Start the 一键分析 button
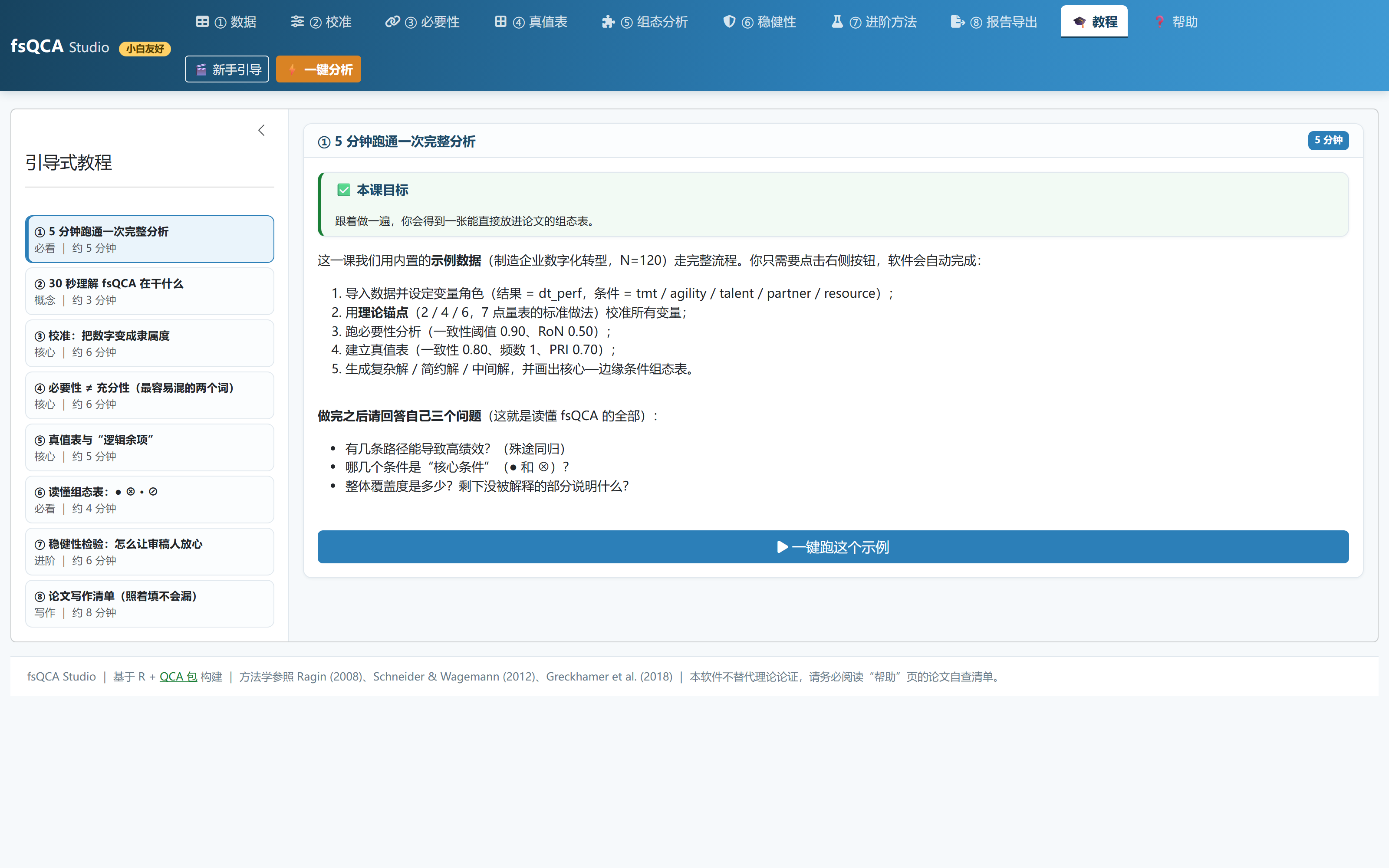The width and height of the screenshot is (1389, 868). coord(319,69)
